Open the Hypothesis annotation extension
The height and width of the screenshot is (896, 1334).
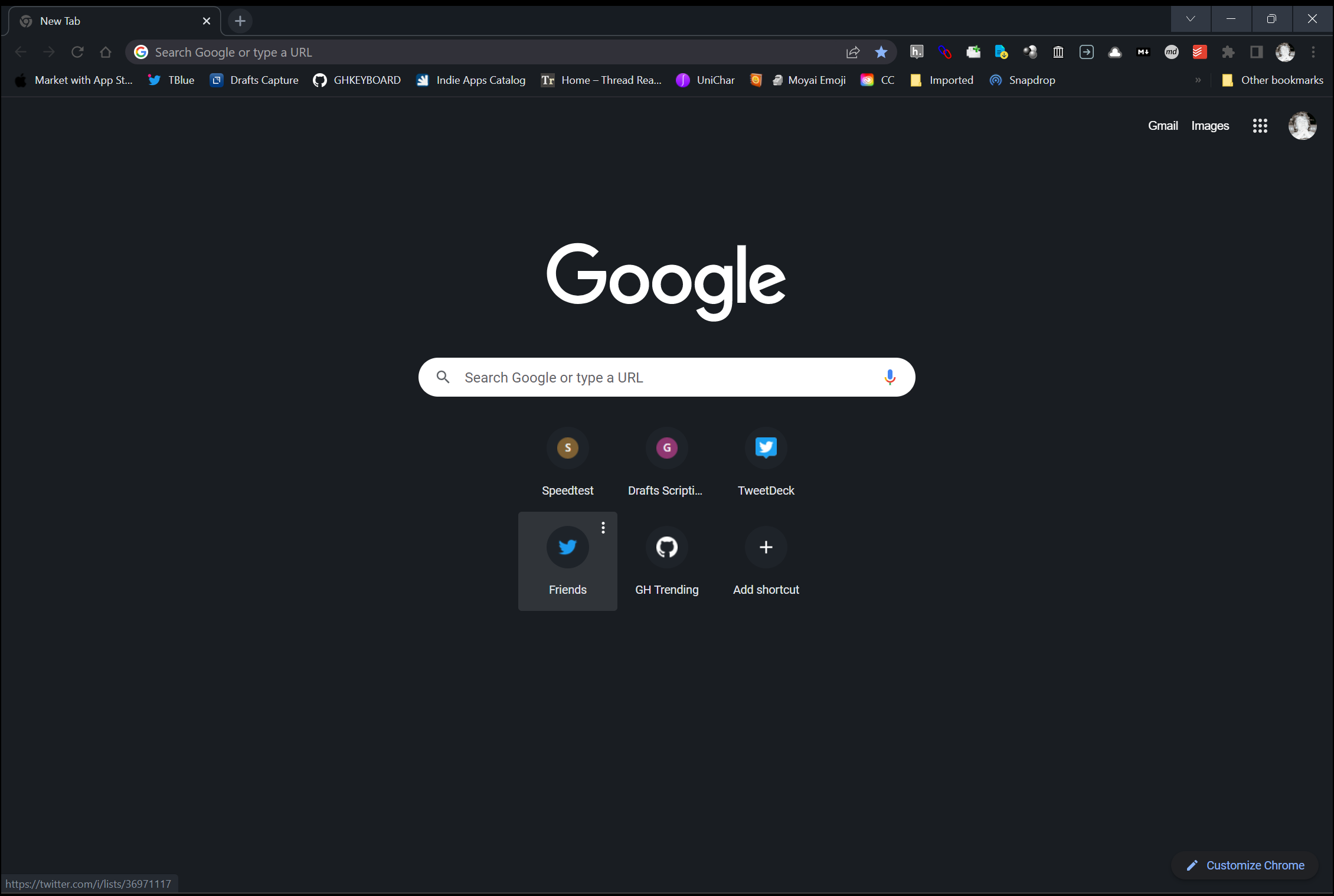click(x=917, y=52)
